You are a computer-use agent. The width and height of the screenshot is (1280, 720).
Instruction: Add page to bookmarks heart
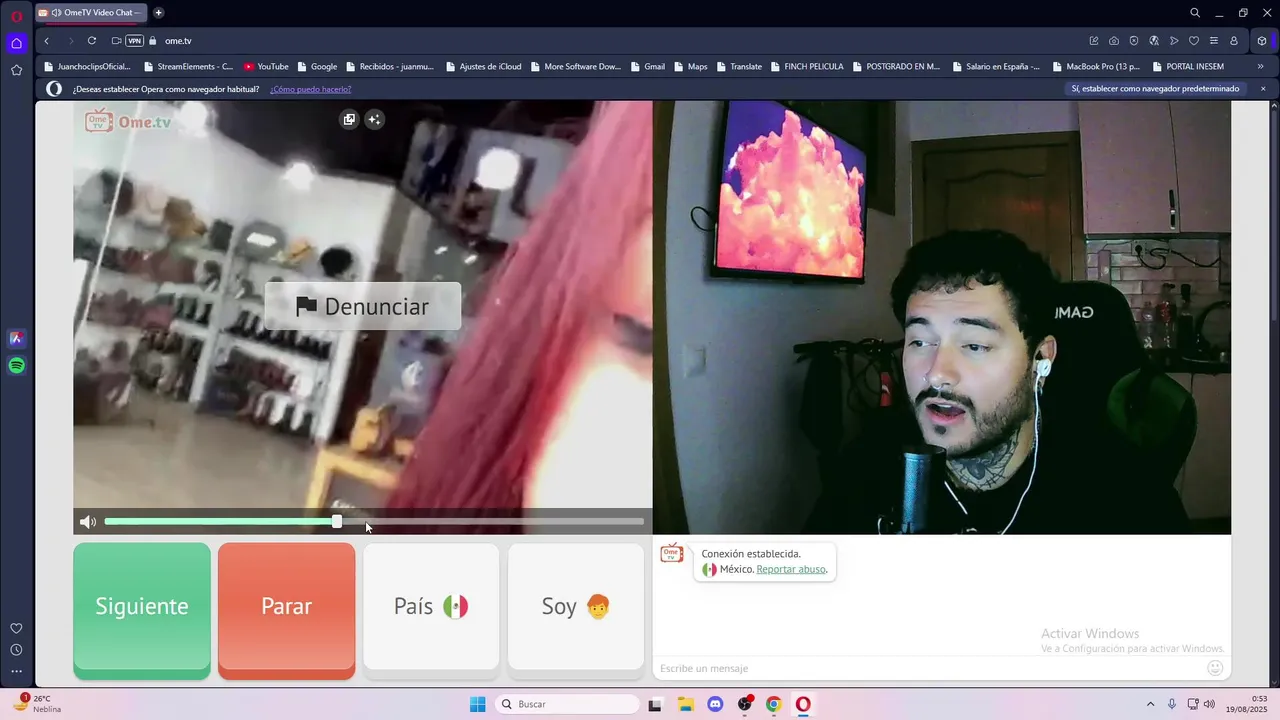pos(1194,41)
